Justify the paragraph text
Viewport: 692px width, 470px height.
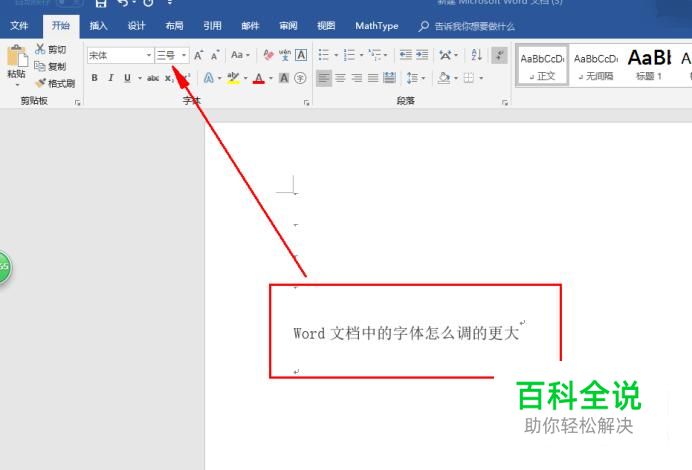pos(373,78)
